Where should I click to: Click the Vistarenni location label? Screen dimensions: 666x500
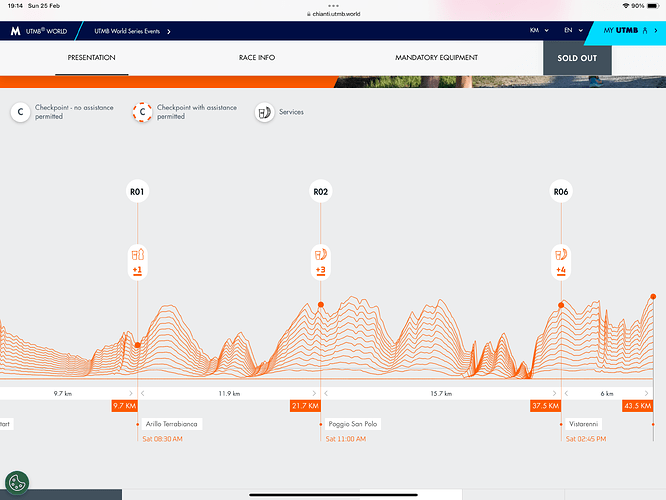click(x=584, y=424)
